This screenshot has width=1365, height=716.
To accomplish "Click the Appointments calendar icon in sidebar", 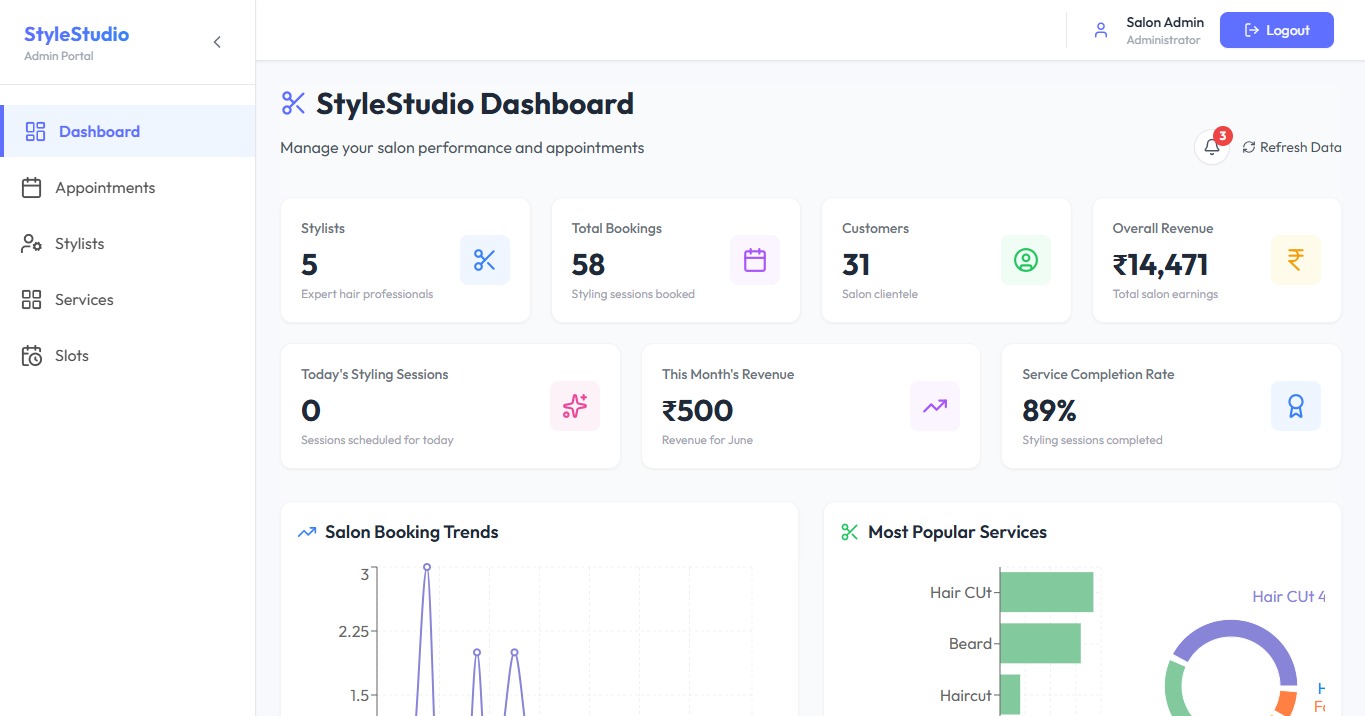I will tap(32, 187).
